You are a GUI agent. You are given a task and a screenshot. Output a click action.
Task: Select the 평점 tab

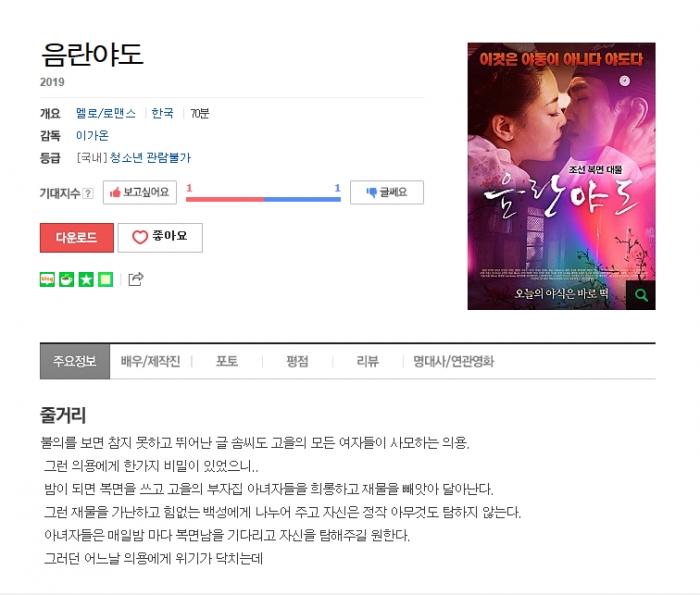coord(297,361)
